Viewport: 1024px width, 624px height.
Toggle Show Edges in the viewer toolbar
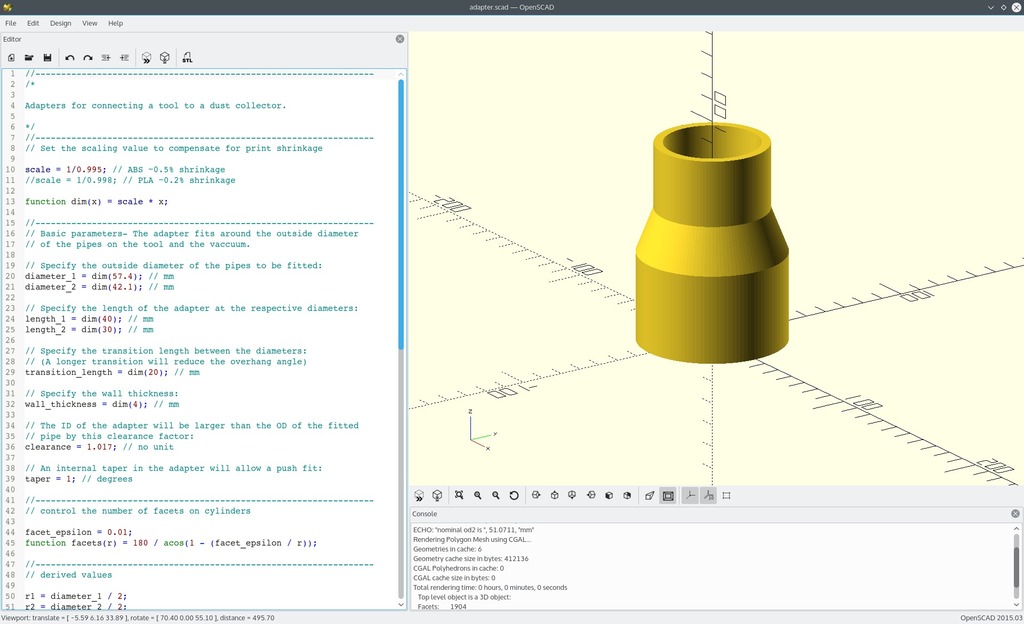tap(727, 495)
